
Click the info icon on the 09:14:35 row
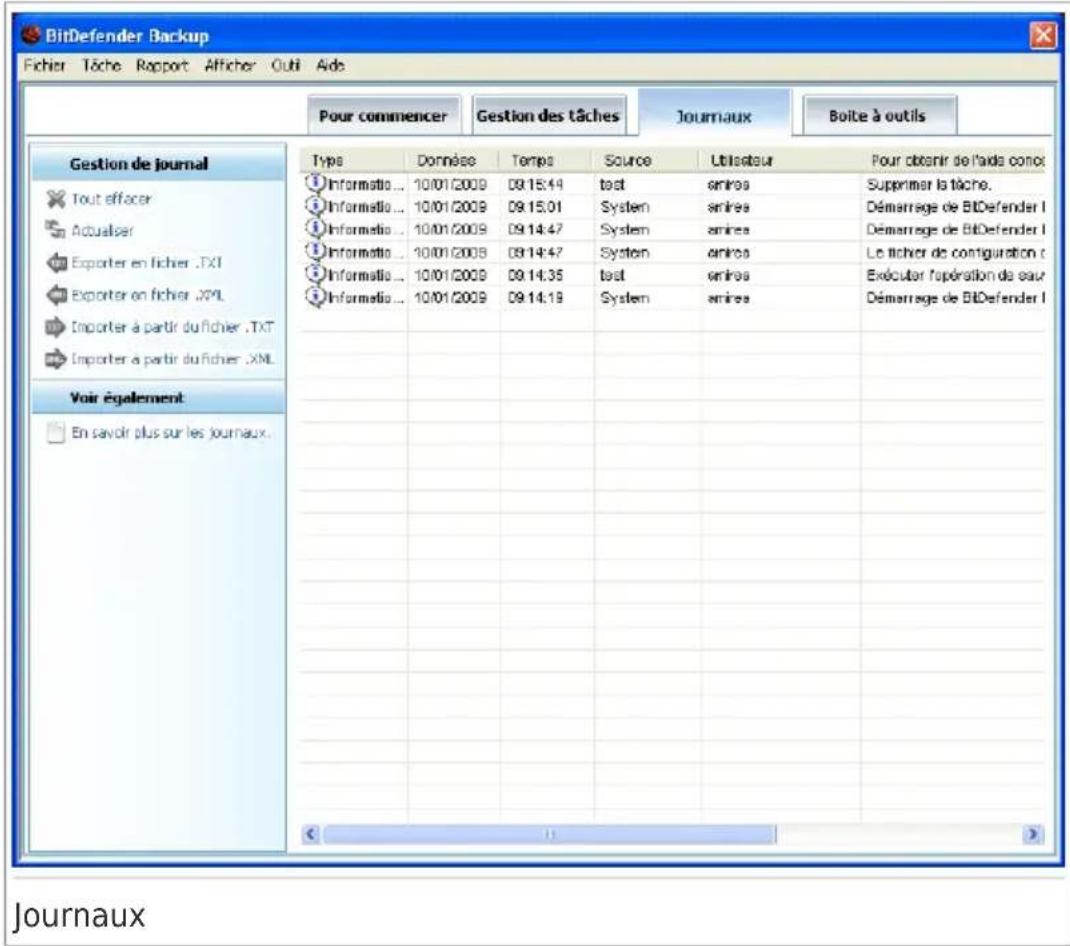315,274
